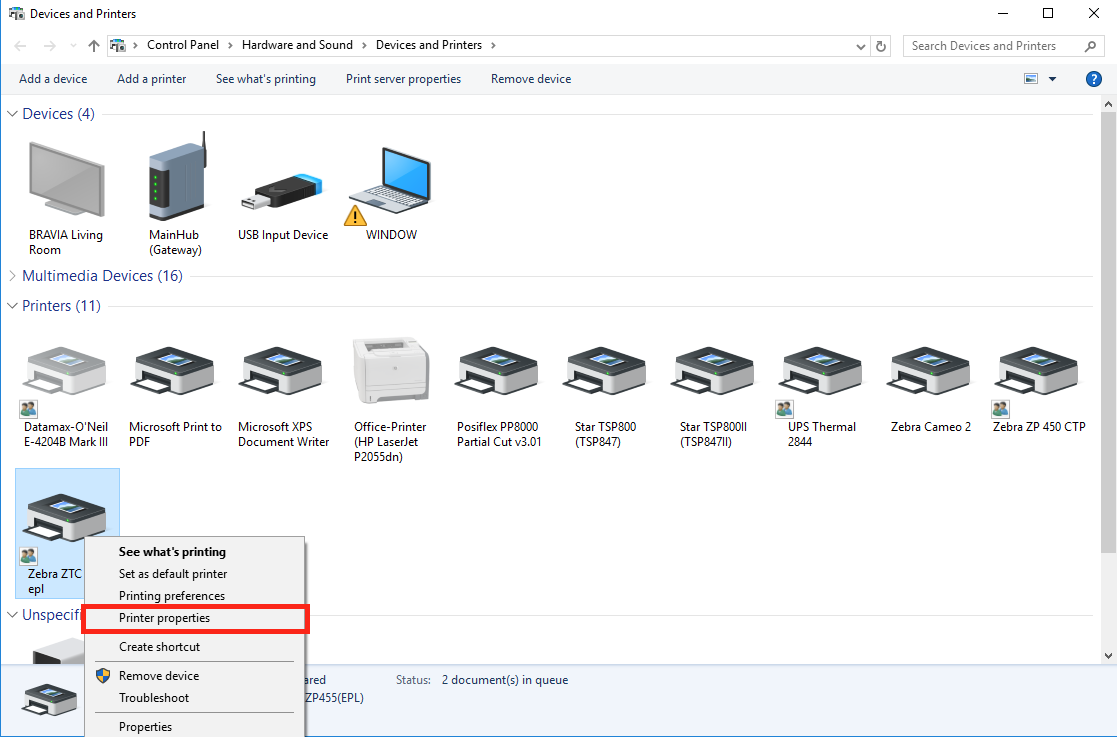Click Remove device in toolbar
Image resolution: width=1117 pixels, height=737 pixels.
tap(531, 79)
